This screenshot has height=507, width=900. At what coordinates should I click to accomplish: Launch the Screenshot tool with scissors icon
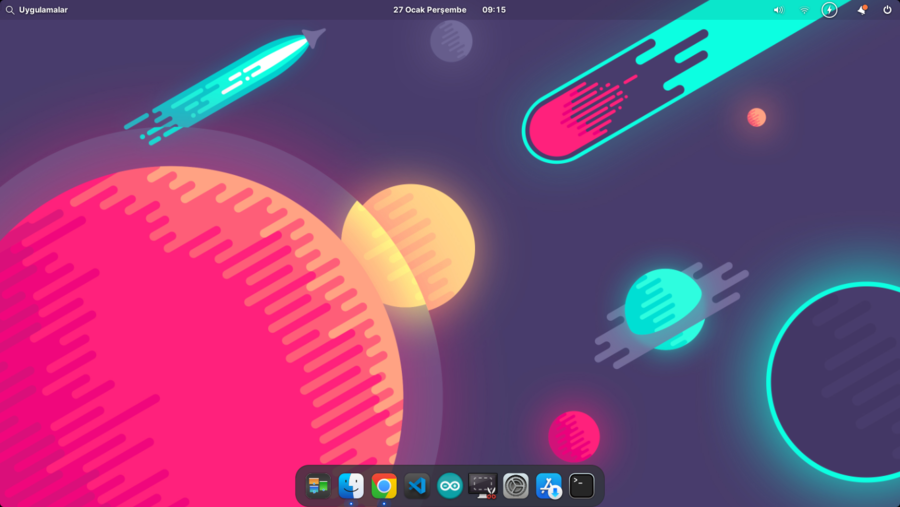click(483, 486)
